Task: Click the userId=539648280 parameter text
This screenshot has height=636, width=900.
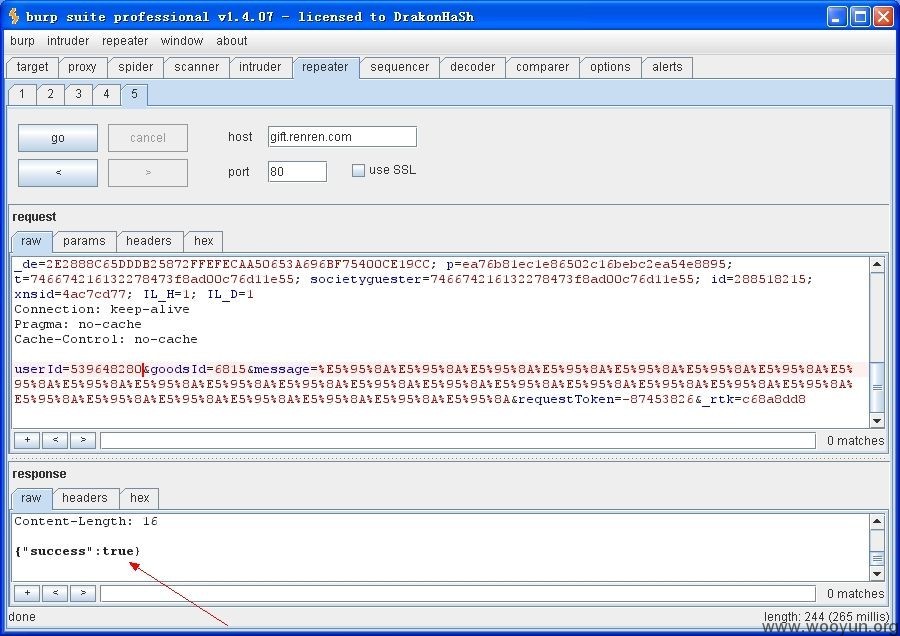Action: click(78, 369)
